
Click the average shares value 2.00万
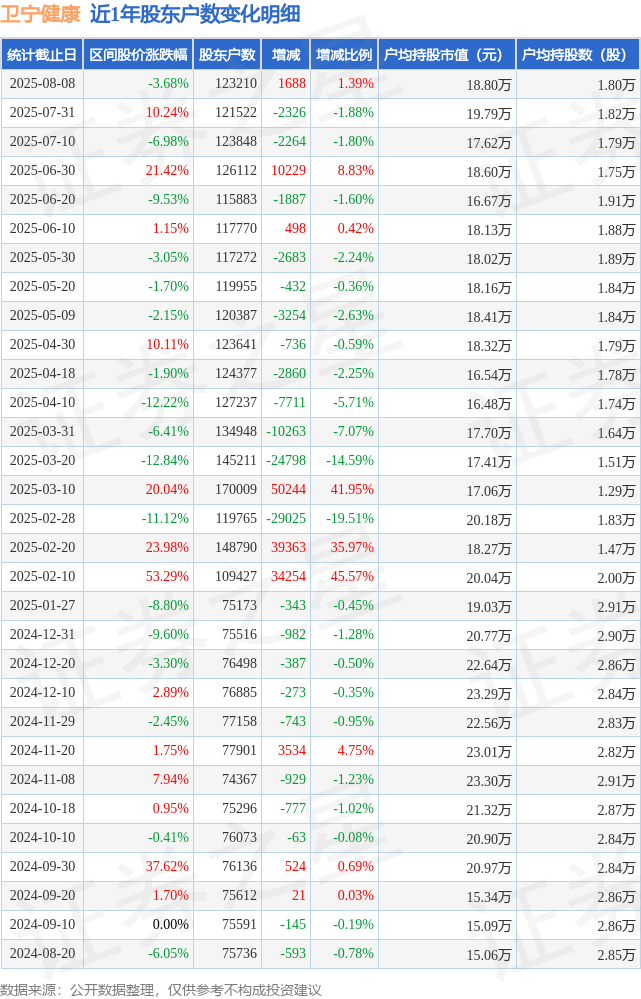click(616, 579)
